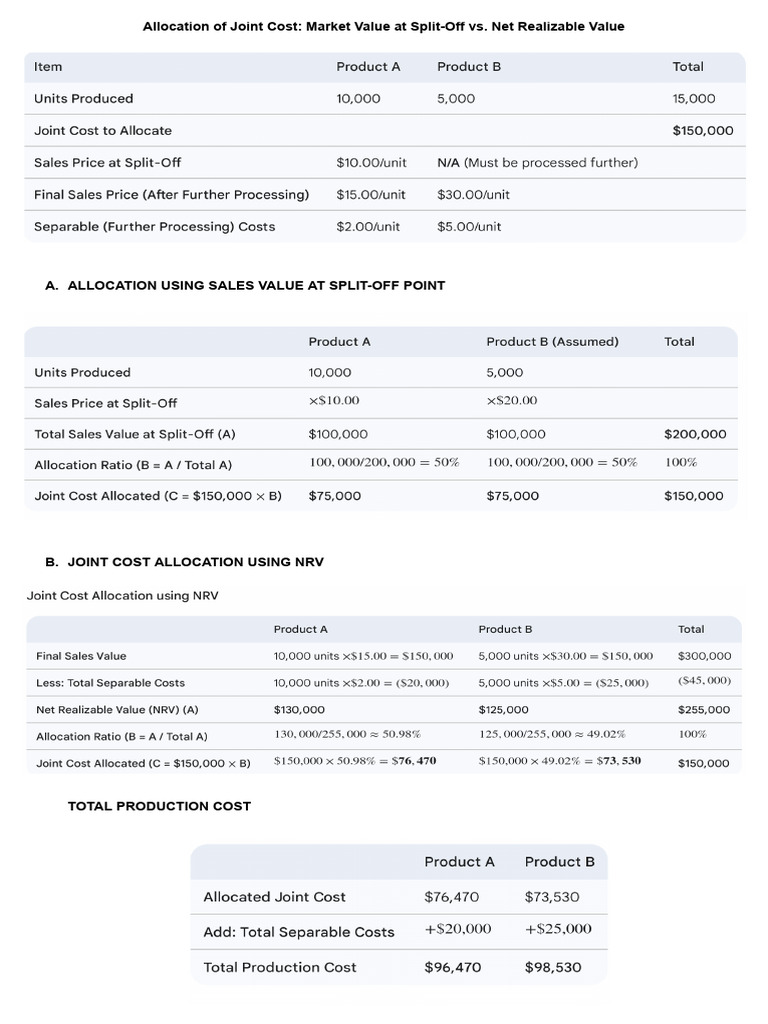Click the 'Total Production Cost' section heading
This screenshot has width=768, height=1024.
(159, 806)
